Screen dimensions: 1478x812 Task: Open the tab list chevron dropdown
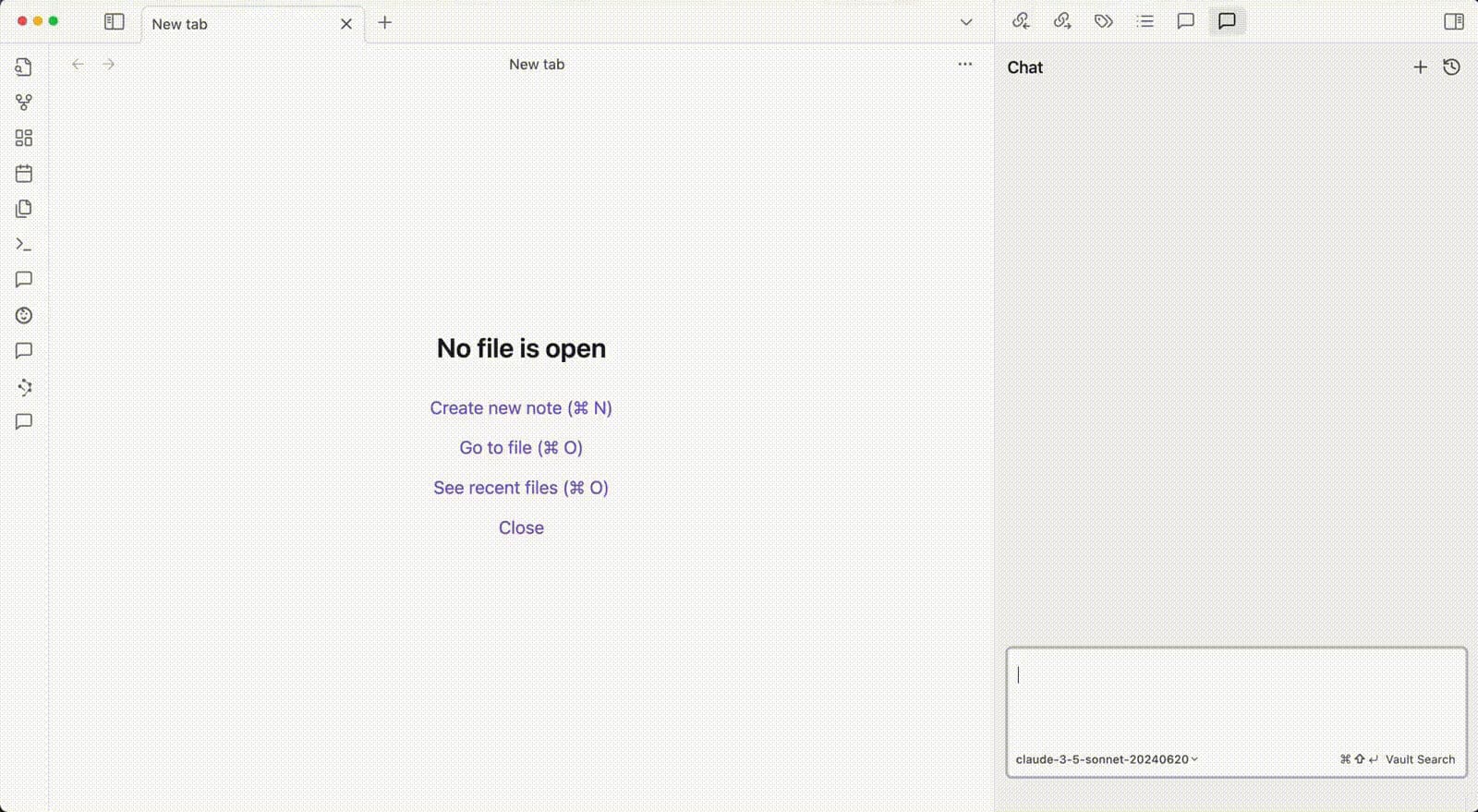pyautogui.click(x=966, y=22)
